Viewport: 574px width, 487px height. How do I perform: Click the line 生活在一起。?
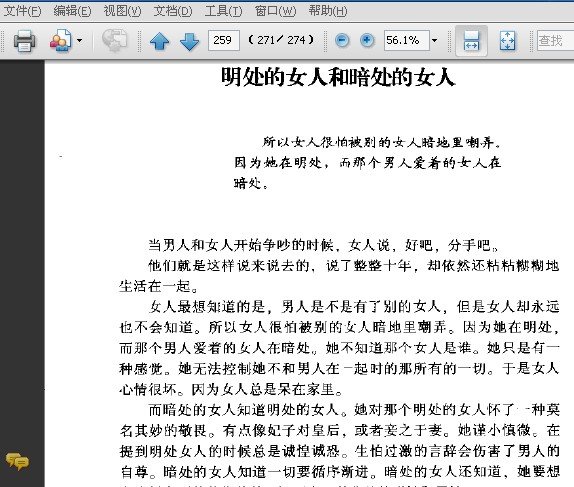click(x=159, y=286)
